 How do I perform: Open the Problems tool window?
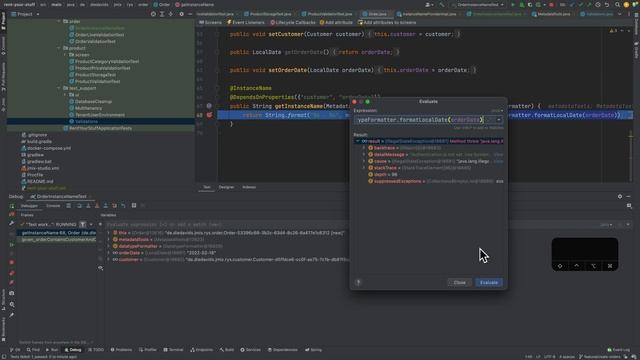[x=121, y=350]
